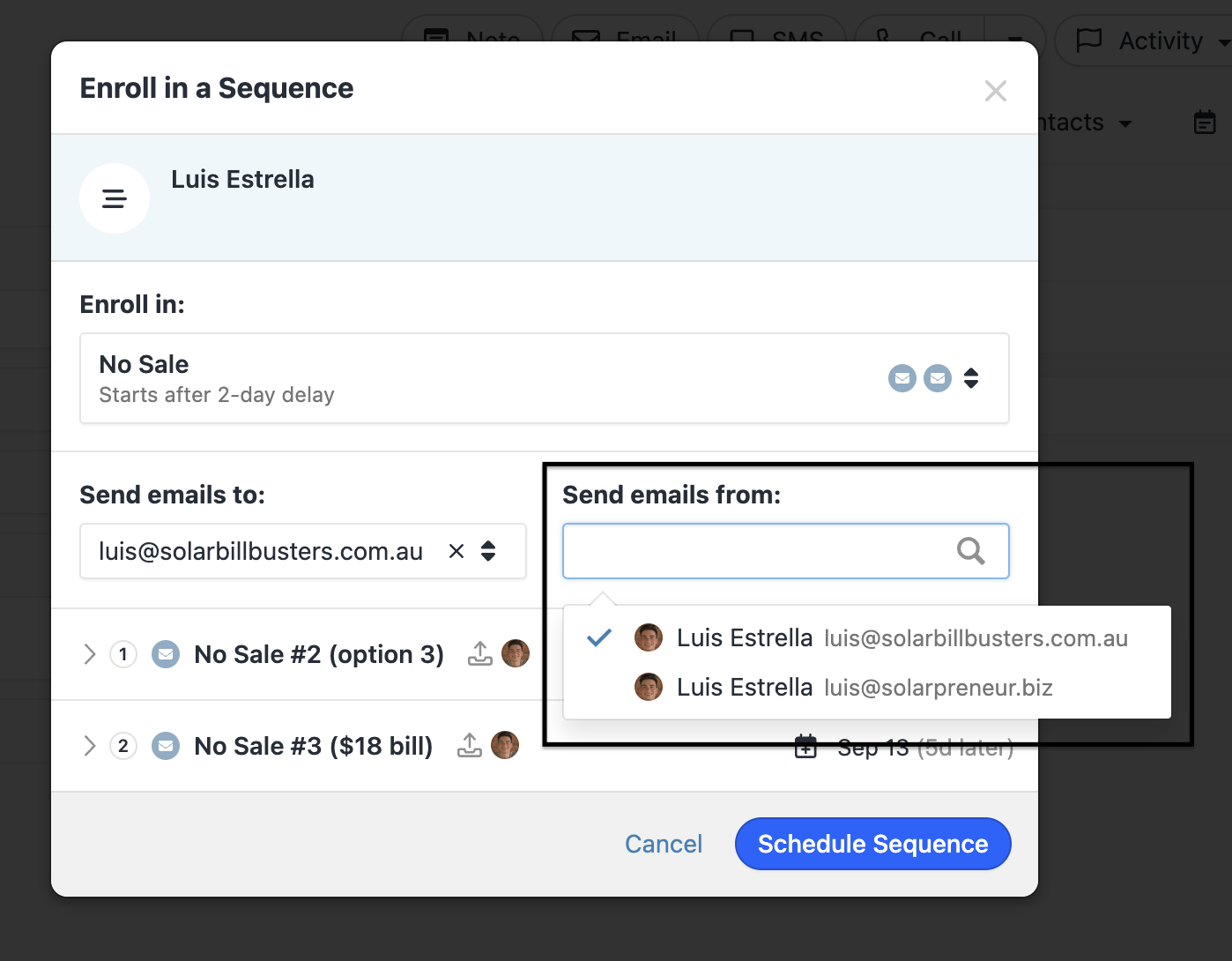Image resolution: width=1232 pixels, height=961 pixels.
Task: Focus the Send emails from search field
Action: tap(758, 551)
